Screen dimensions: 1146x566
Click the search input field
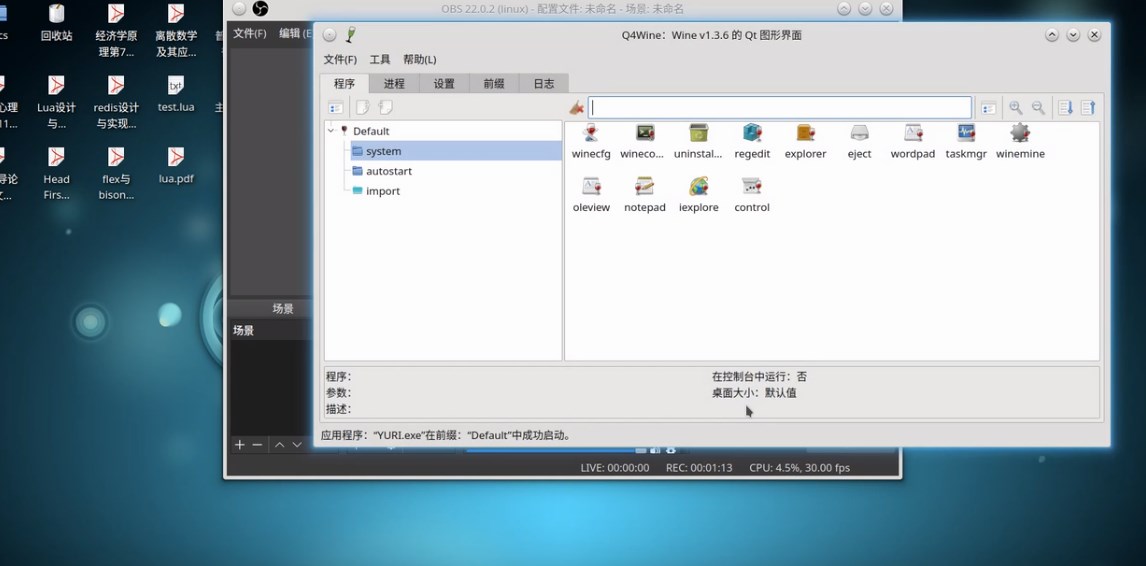click(780, 107)
